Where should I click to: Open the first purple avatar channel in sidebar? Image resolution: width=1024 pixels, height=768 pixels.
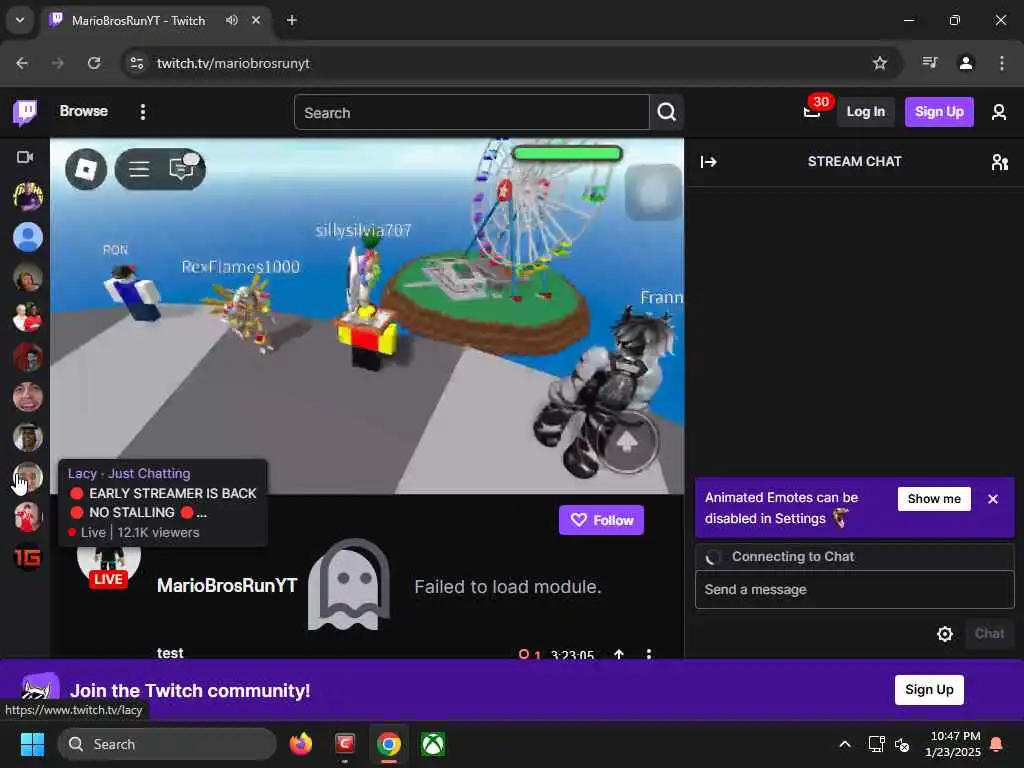click(x=27, y=197)
